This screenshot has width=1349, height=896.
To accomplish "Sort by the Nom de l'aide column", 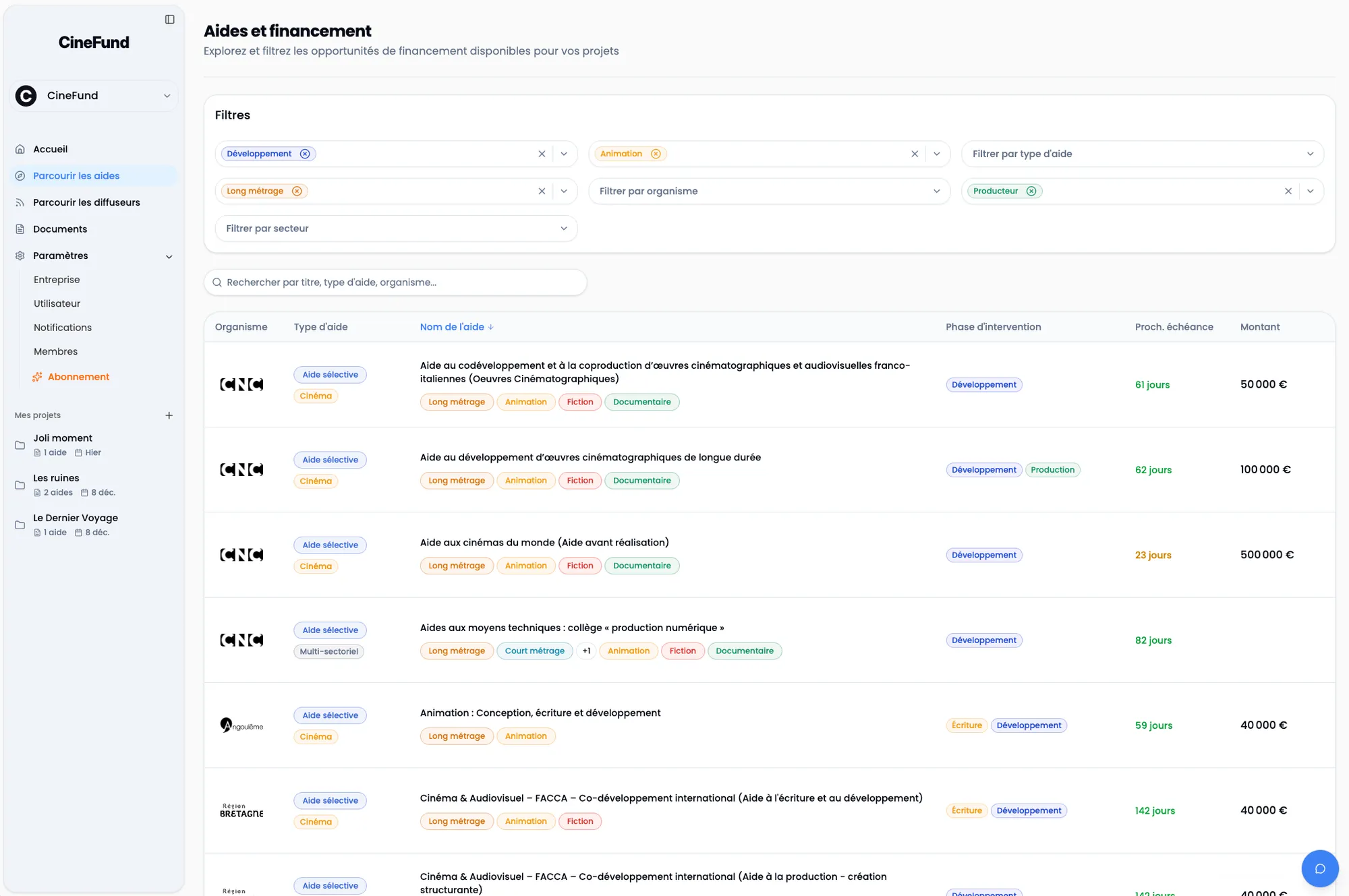I will pos(457,327).
